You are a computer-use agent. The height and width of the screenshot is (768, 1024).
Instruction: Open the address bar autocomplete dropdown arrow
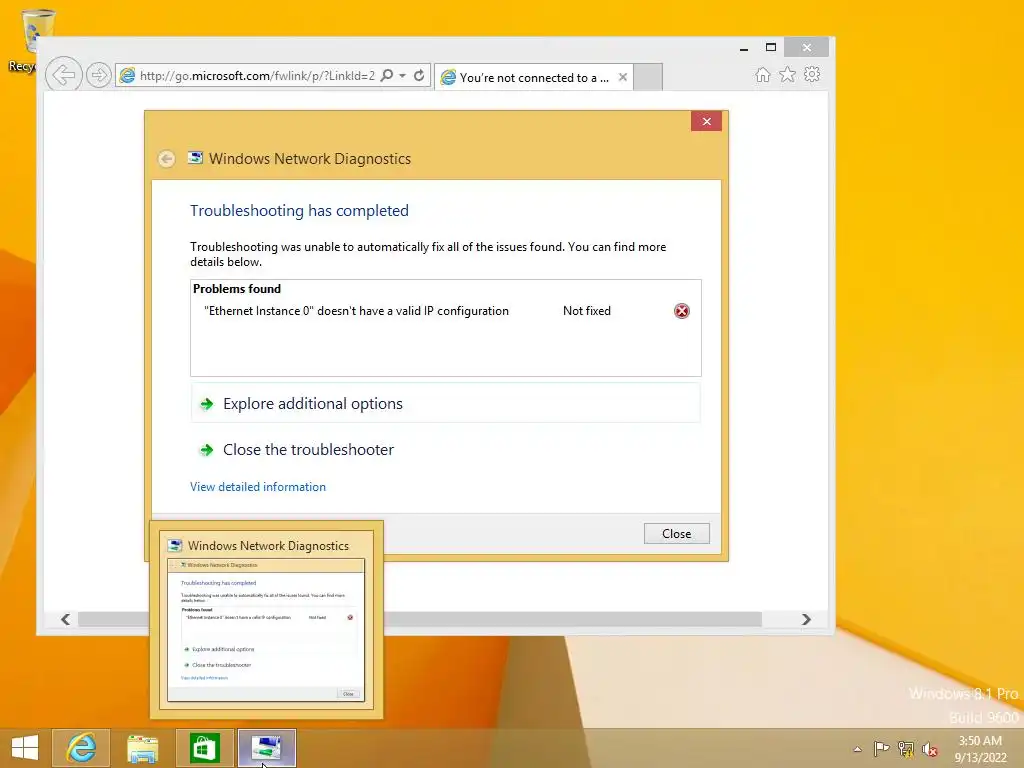(402, 76)
